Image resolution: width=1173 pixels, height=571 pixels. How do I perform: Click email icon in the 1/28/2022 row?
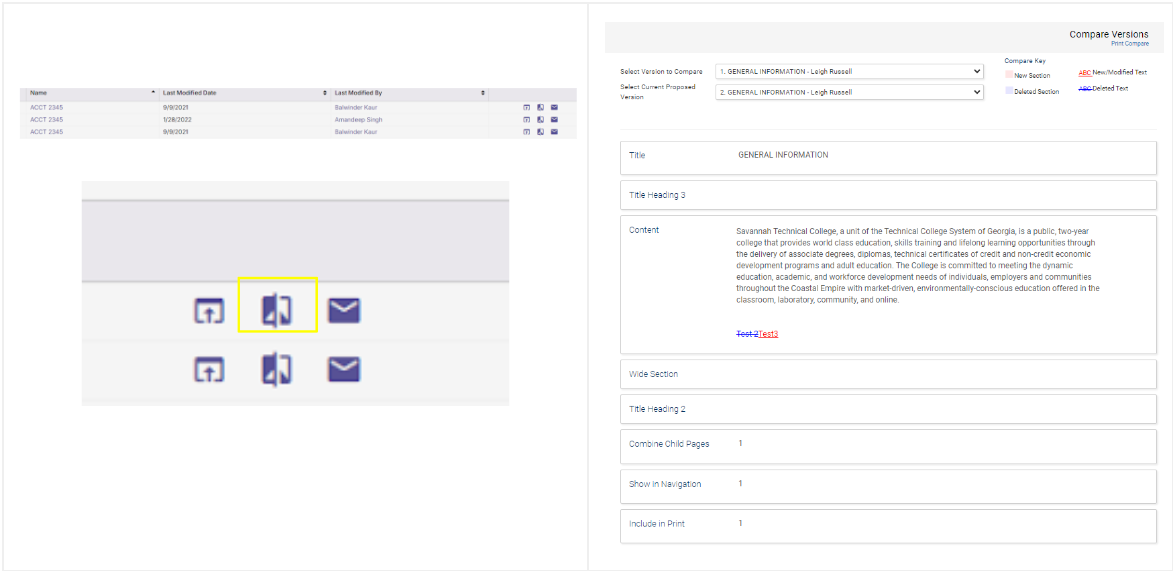554,119
